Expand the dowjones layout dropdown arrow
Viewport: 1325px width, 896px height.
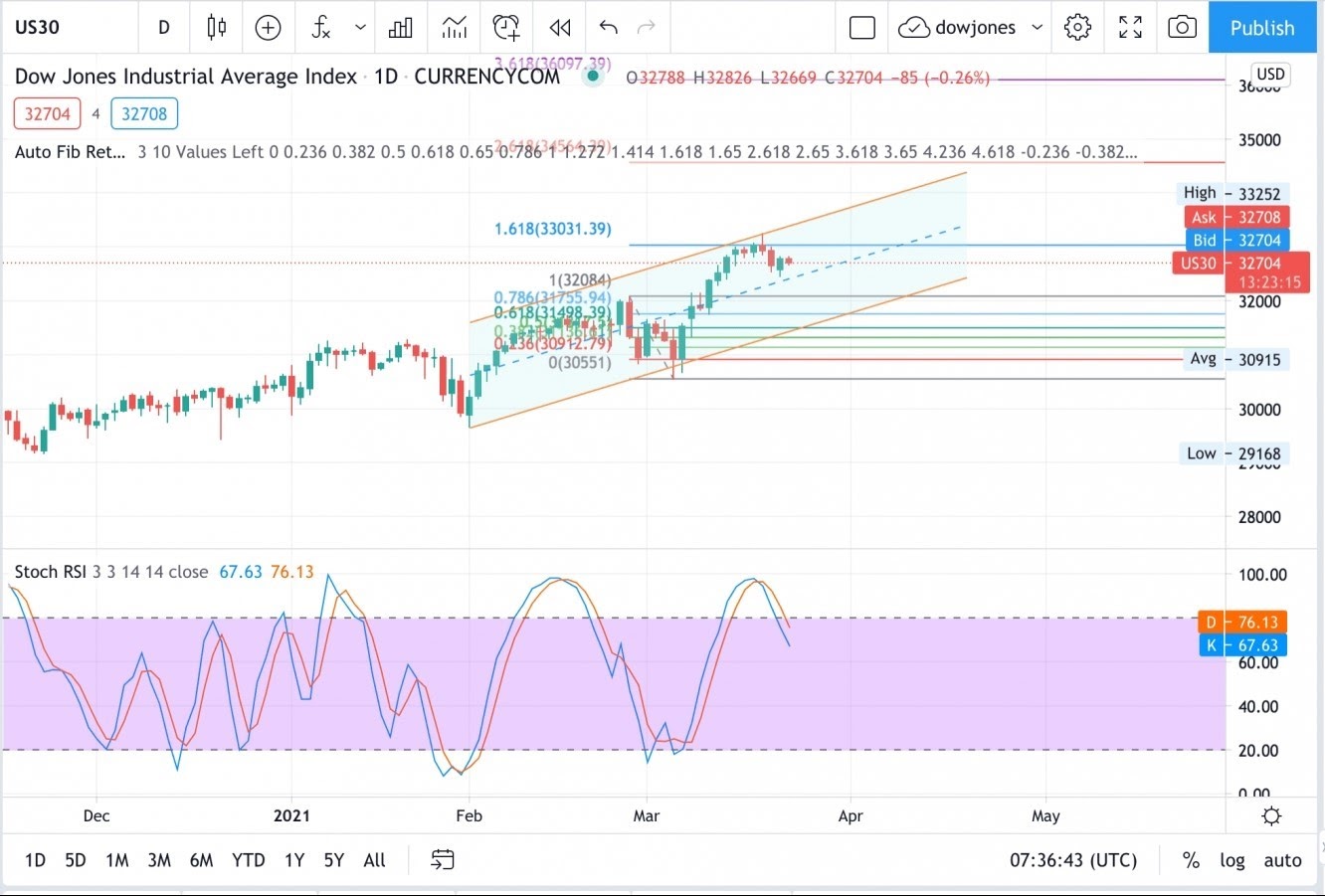tap(1038, 28)
